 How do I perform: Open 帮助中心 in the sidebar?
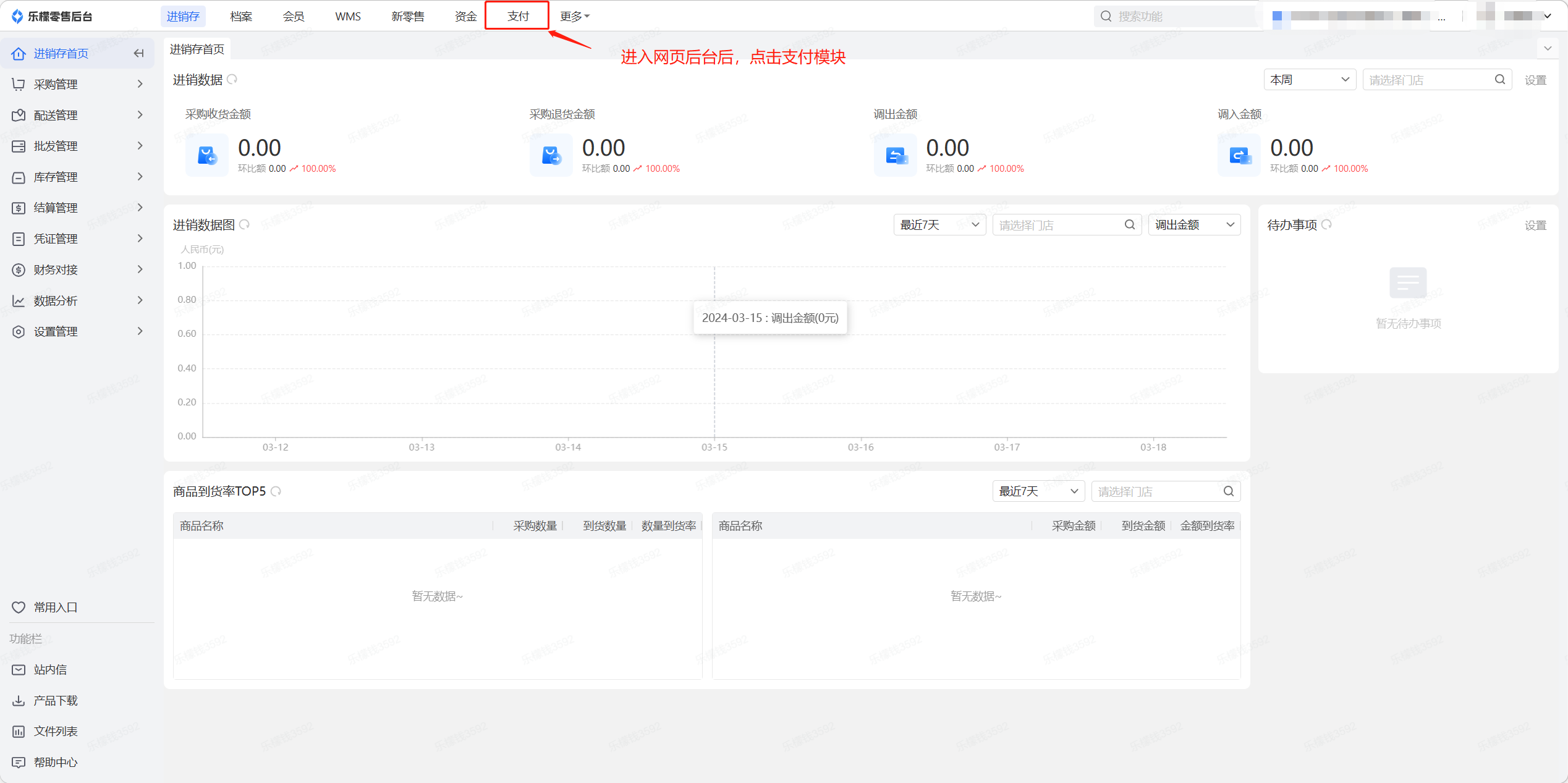click(55, 763)
